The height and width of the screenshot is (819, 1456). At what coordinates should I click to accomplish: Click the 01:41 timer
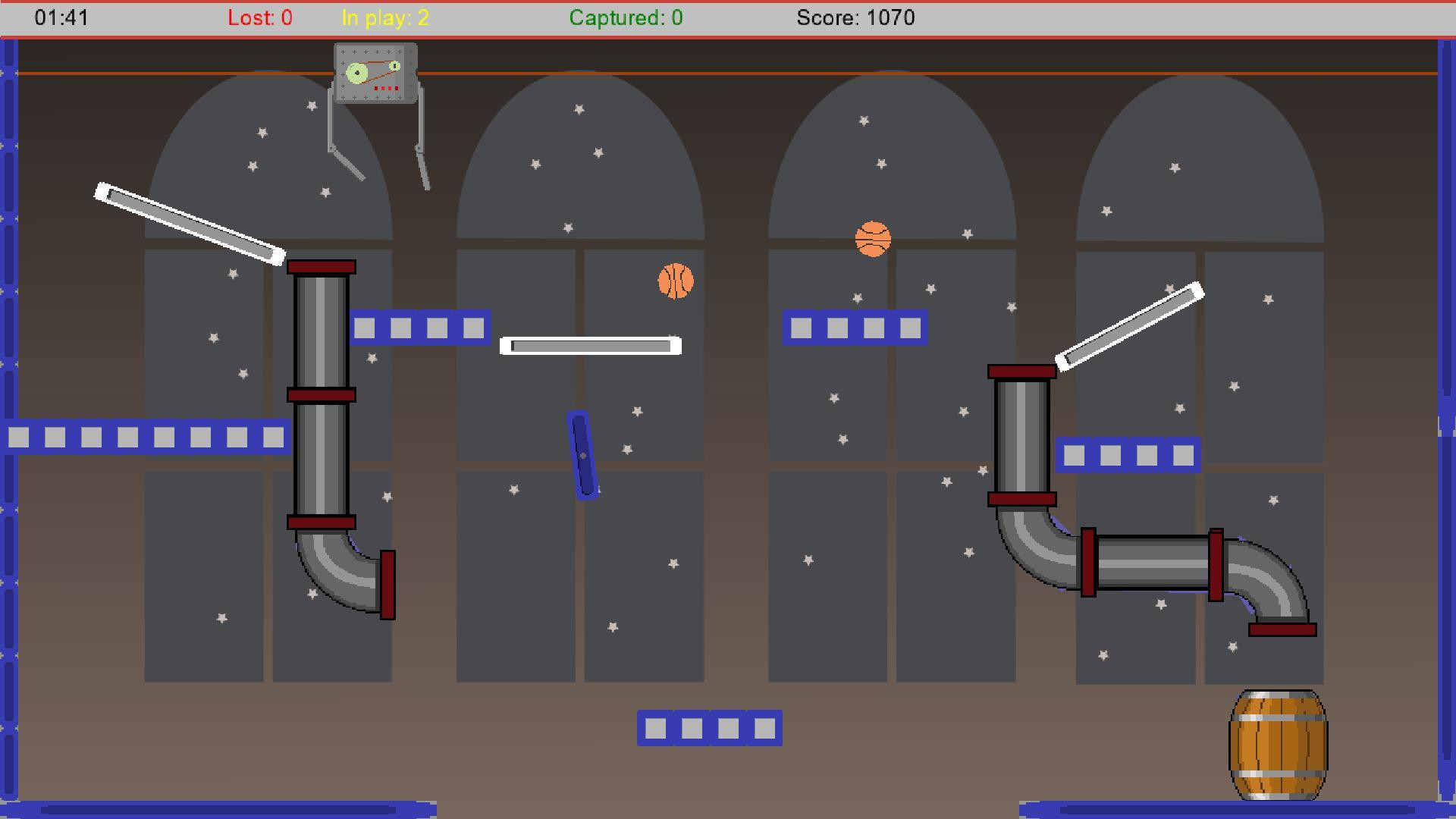[61, 17]
